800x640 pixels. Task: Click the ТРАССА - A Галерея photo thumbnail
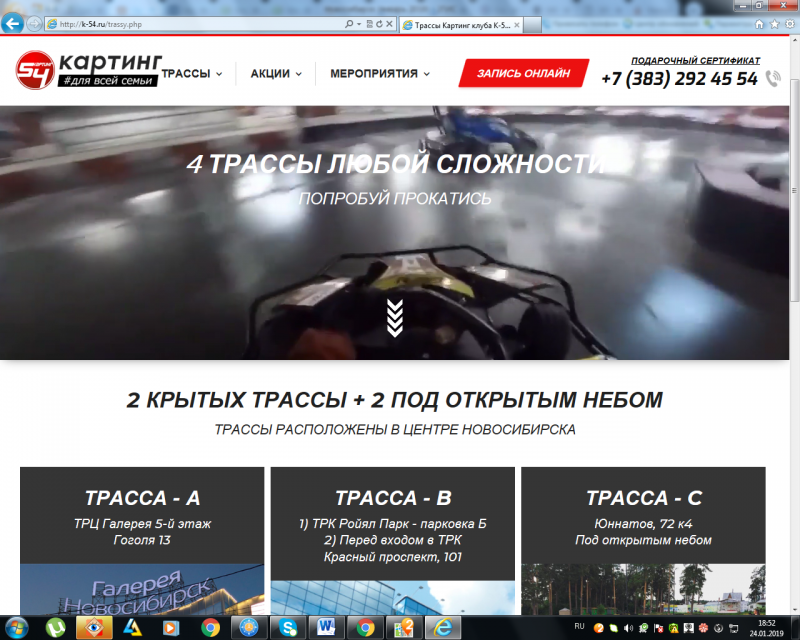(138, 590)
